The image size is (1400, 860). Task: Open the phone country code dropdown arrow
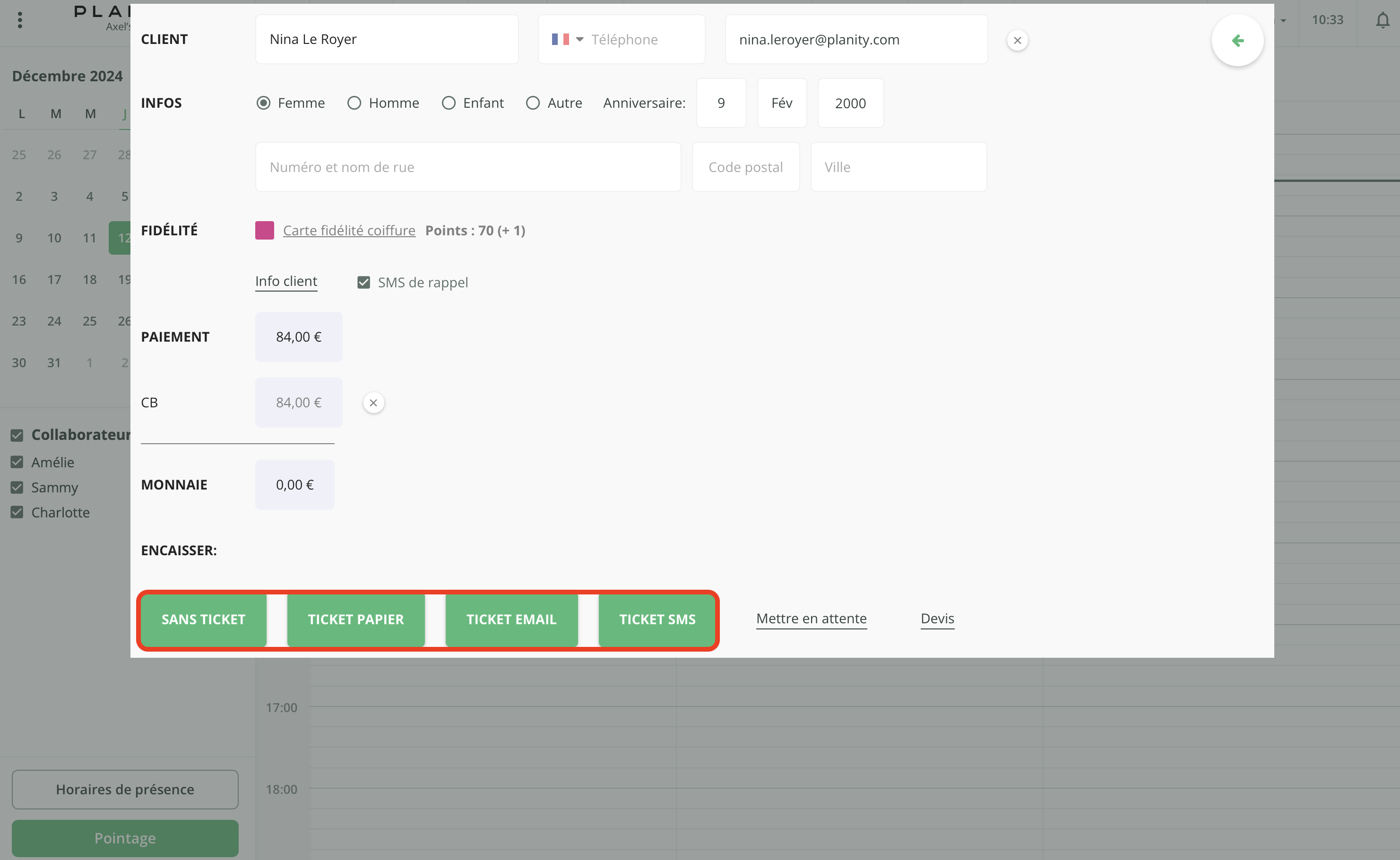coord(579,39)
